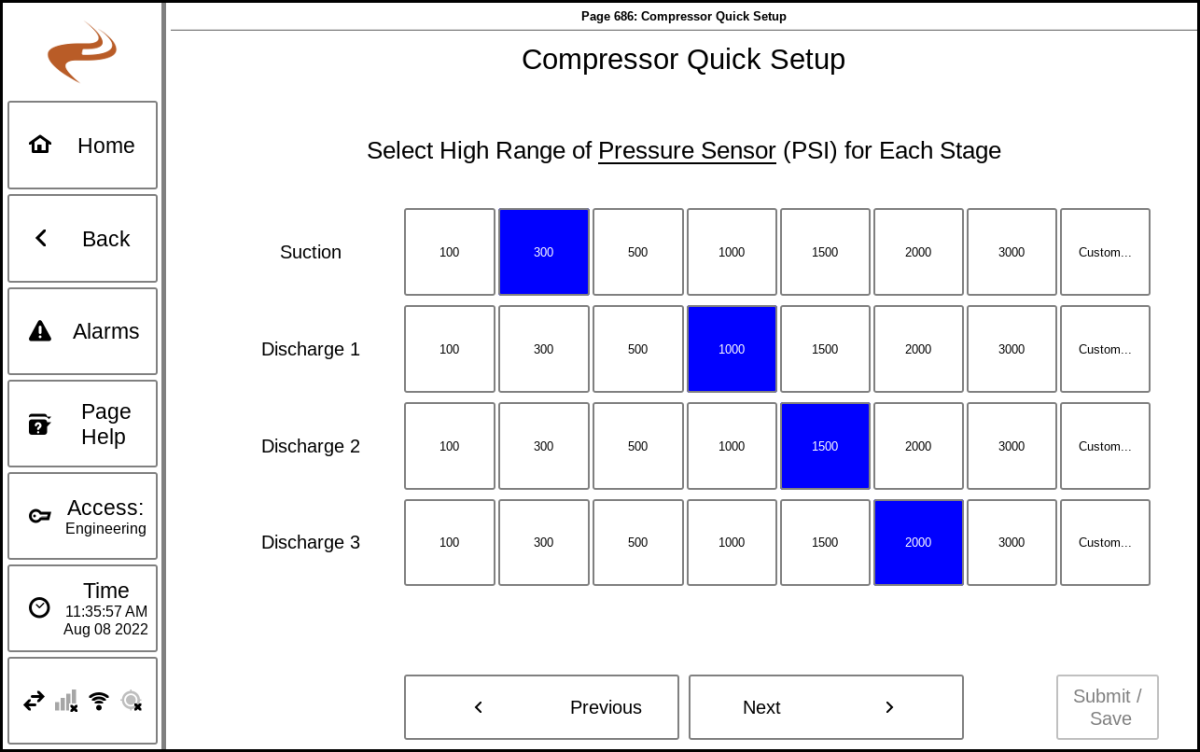Click the key icon next to Access: Engineering

point(40,514)
